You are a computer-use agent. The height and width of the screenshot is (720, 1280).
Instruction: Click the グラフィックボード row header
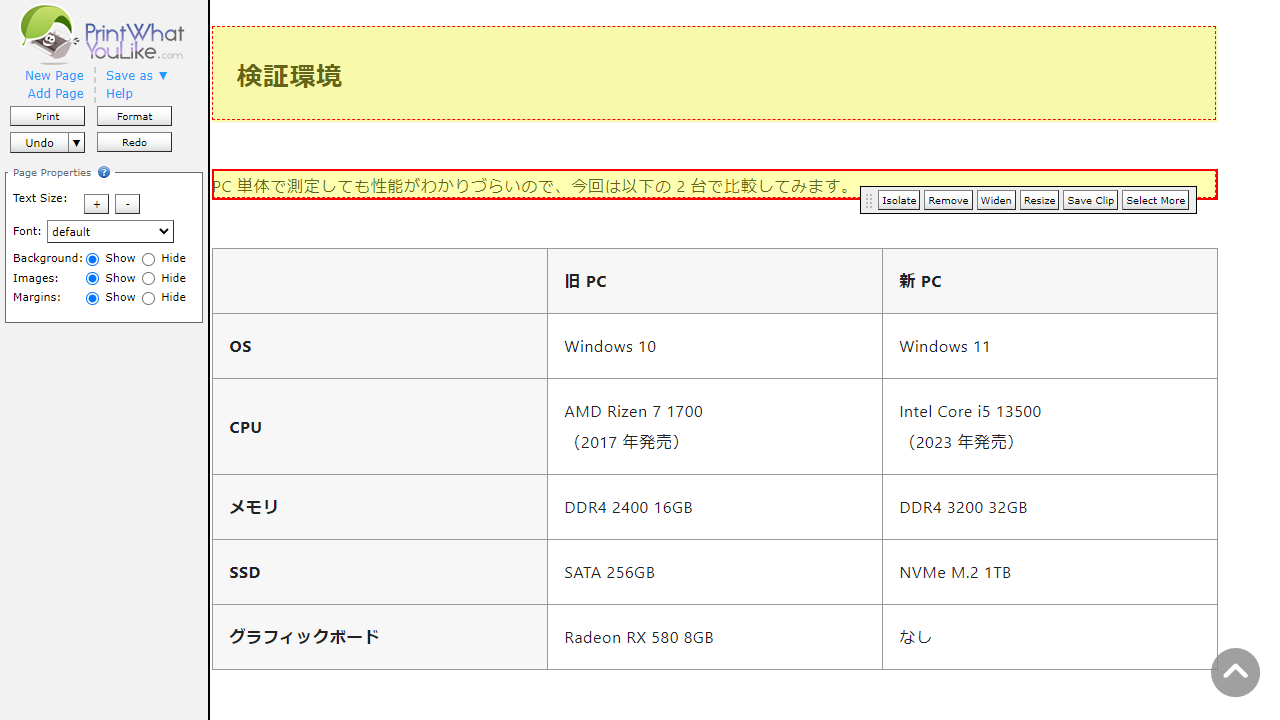[380, 637]
